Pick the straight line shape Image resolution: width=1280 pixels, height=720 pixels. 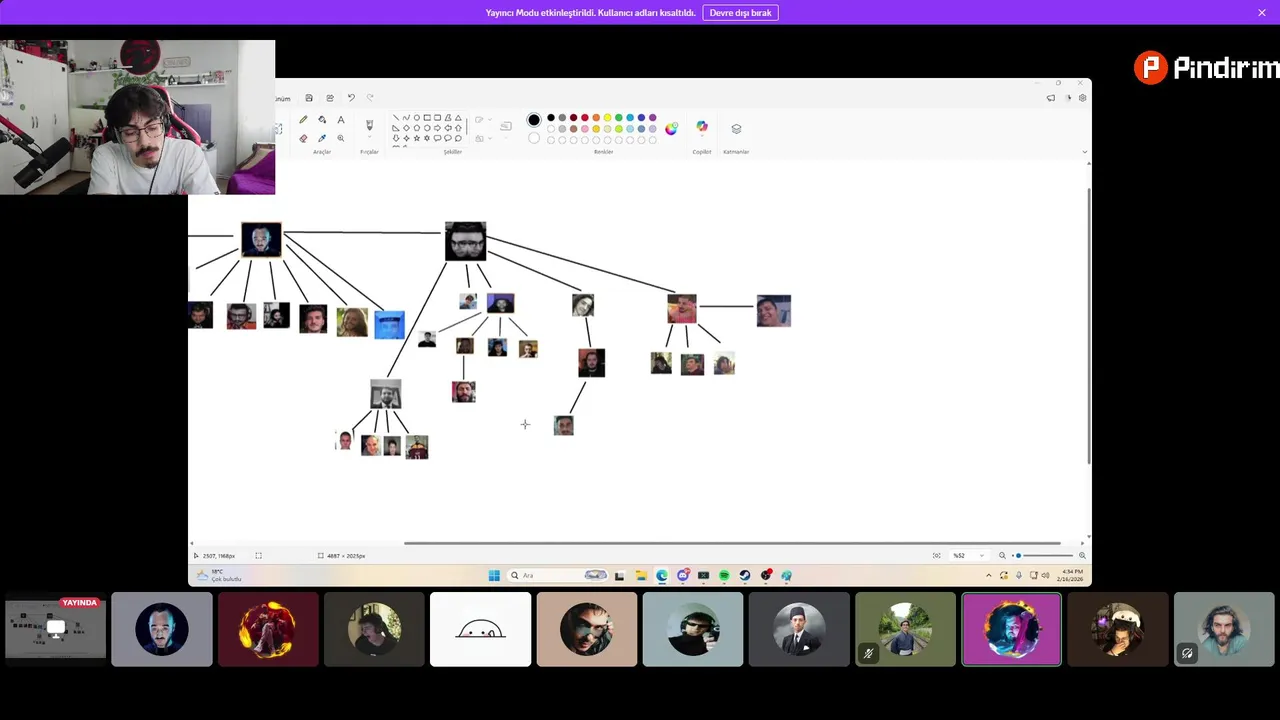[396, 117]
